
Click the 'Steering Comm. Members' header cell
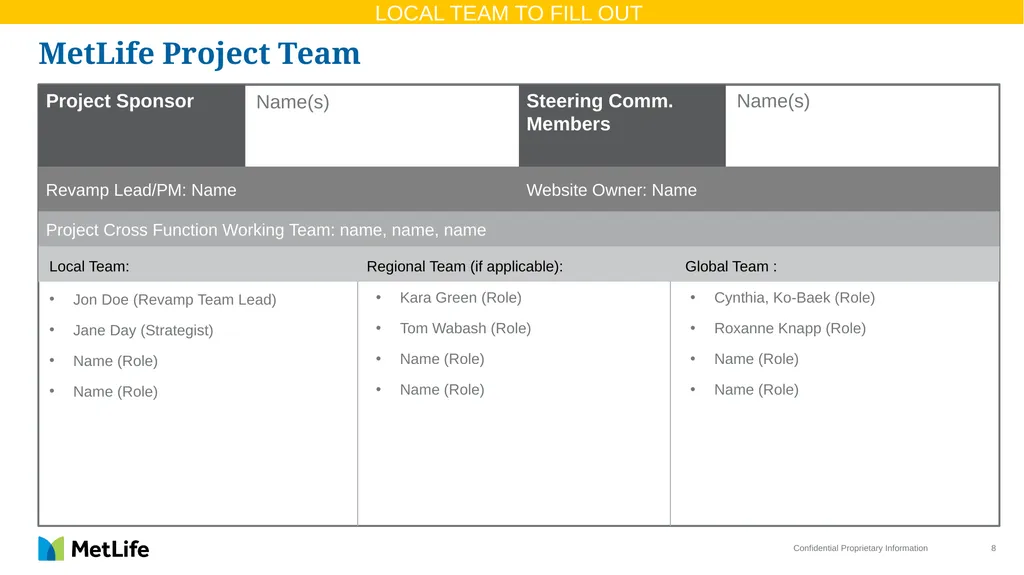(x=622, y=125)
